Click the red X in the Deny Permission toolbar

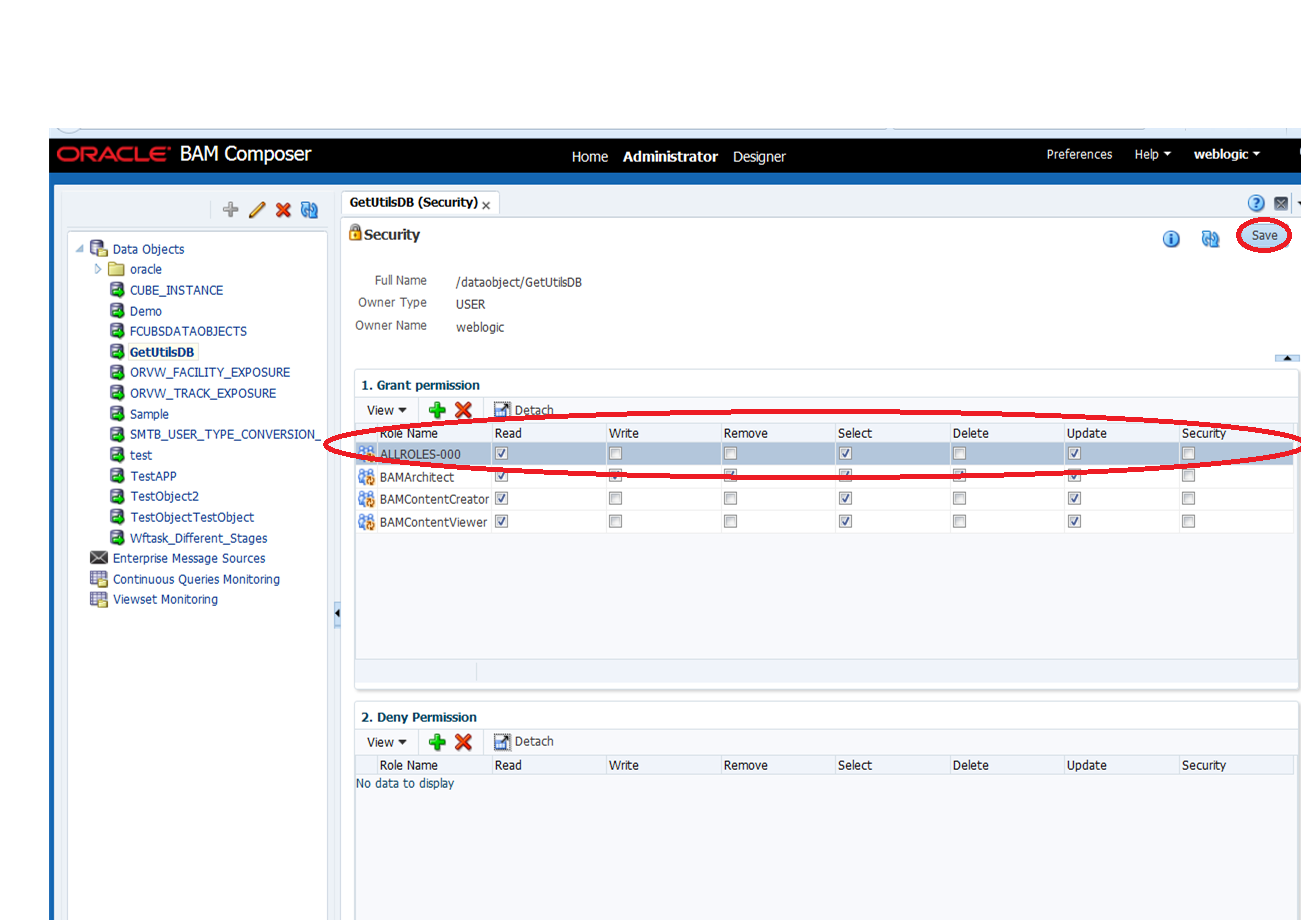[x=463, y=742]
